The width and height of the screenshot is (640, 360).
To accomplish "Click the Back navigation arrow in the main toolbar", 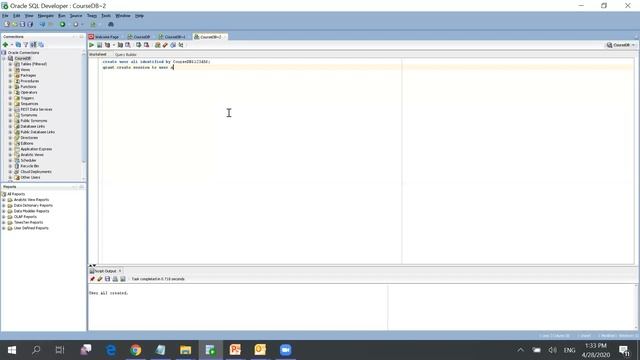I will pyautogui.click(x=42, y=24).
